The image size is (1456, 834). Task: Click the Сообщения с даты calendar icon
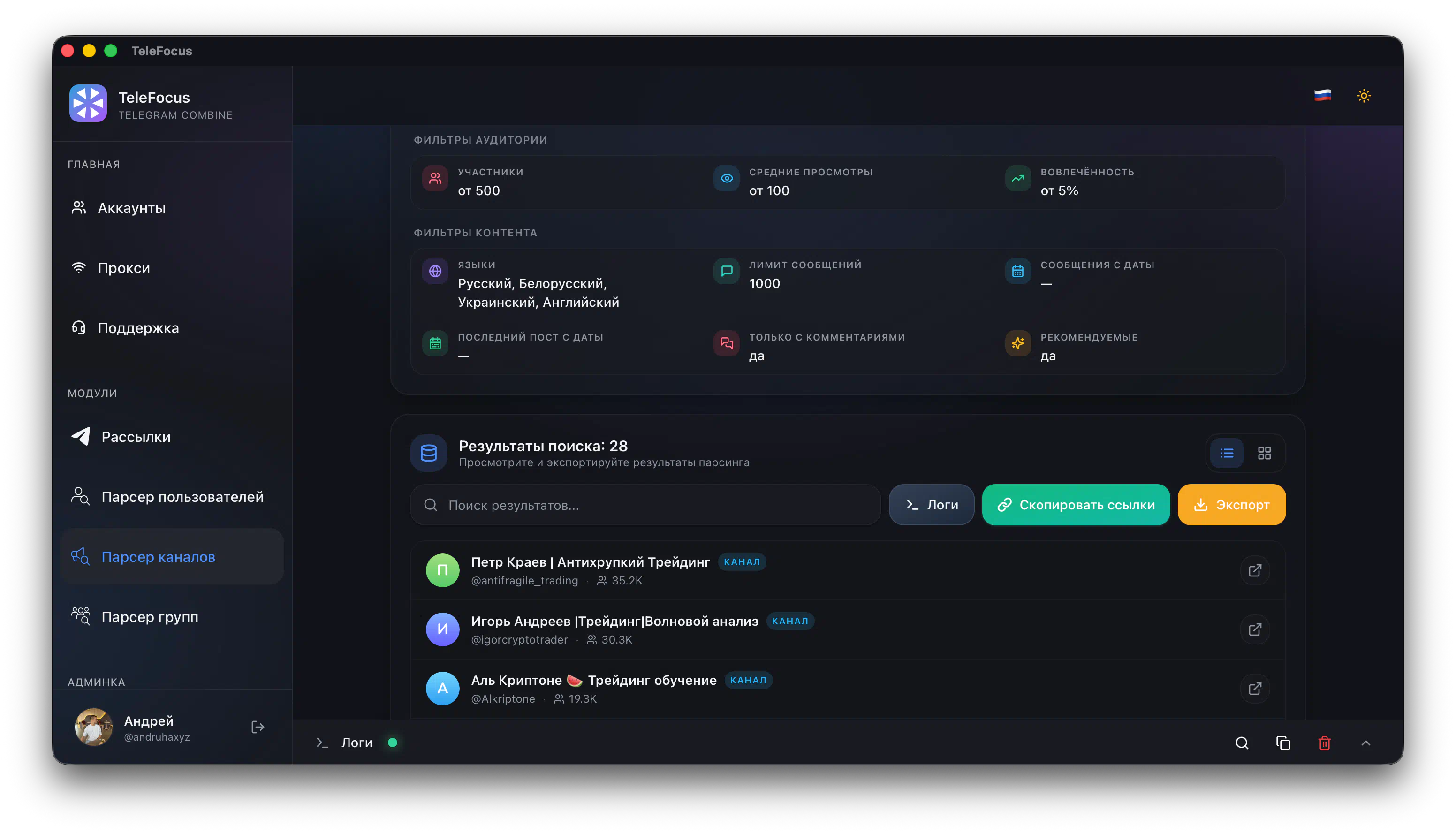tap(1018, 272)
